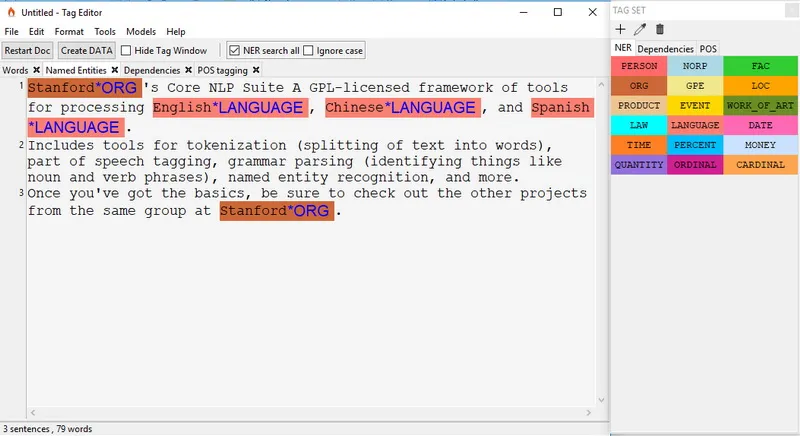The width and height of the screenshot is (800, 436).
Task: Pick the CARDINAL tag swatch
Action: (760, 165)
